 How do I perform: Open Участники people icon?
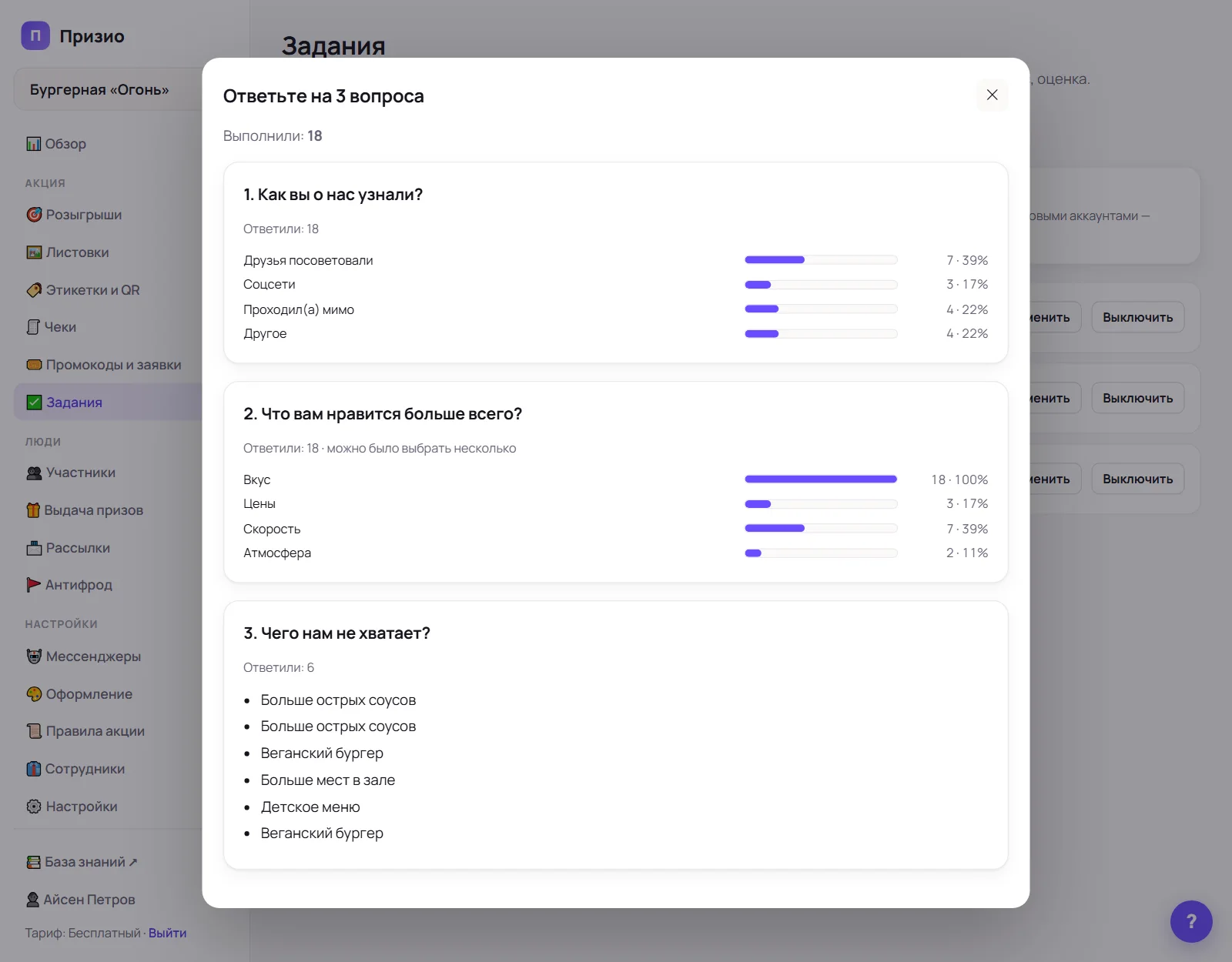coord(34,473)
